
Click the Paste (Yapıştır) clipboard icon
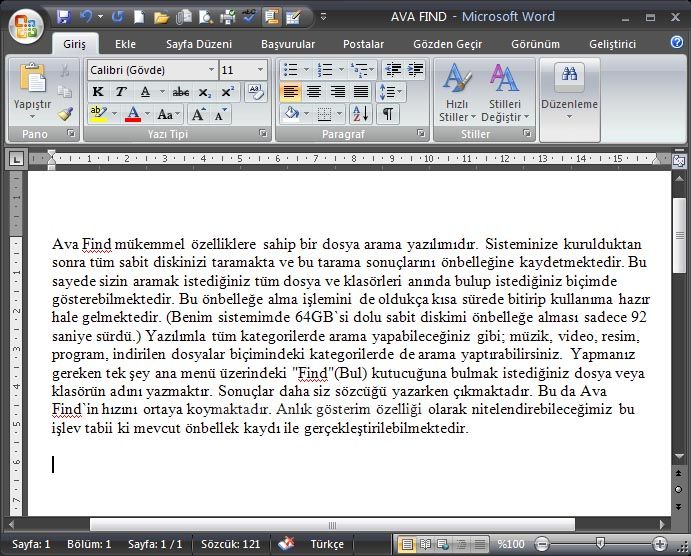point(32,79)
